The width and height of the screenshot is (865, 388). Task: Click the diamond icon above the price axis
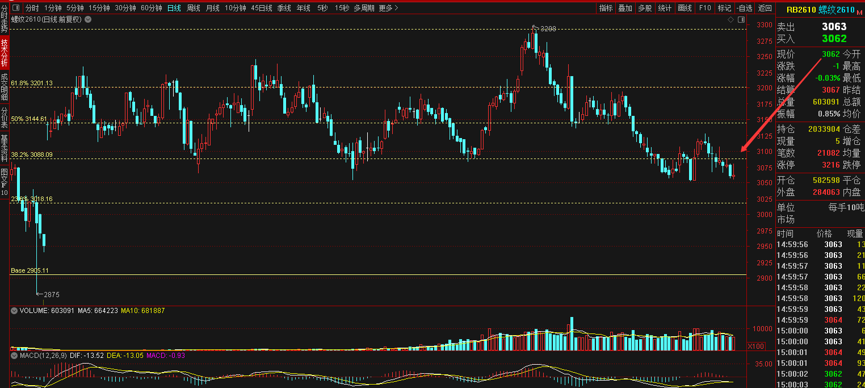point(731,19)
